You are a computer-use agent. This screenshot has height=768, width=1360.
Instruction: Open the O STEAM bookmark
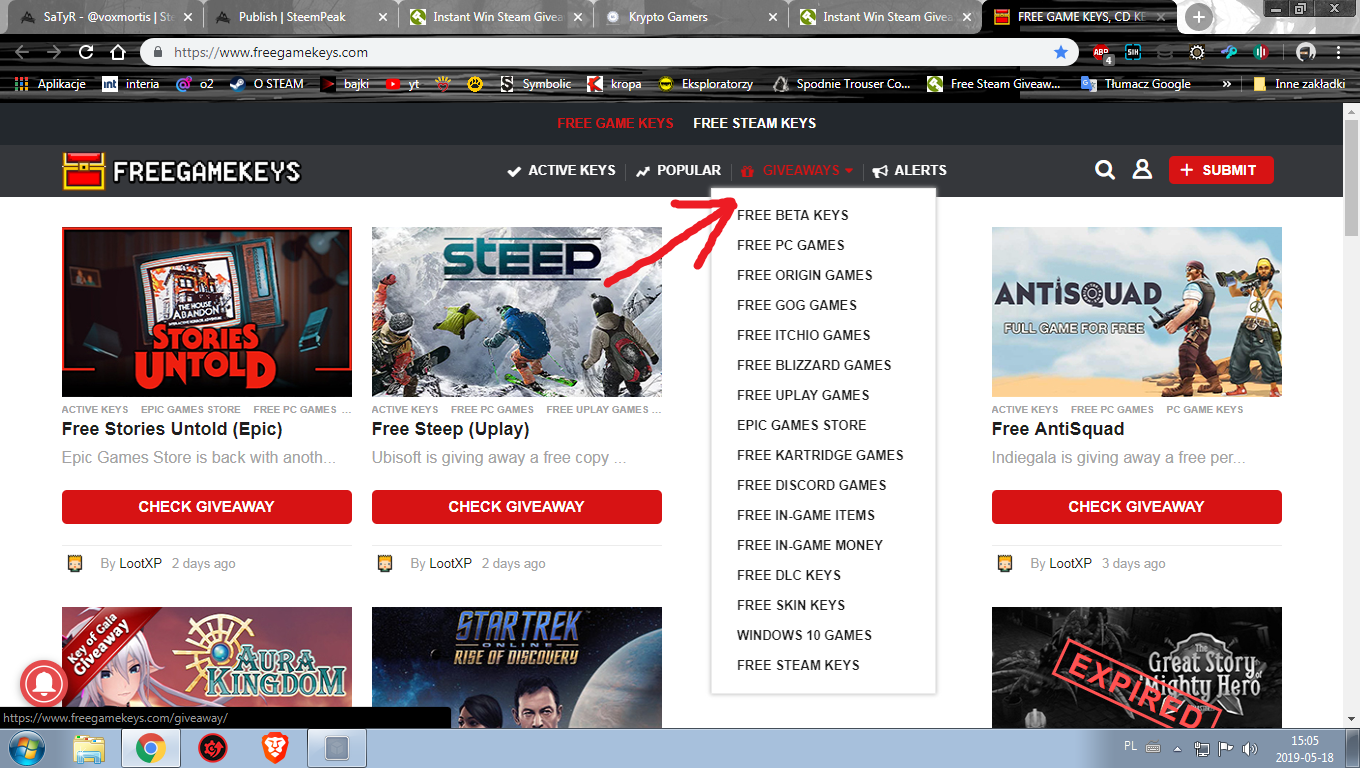pyautogui.click(x=267, y=84)
